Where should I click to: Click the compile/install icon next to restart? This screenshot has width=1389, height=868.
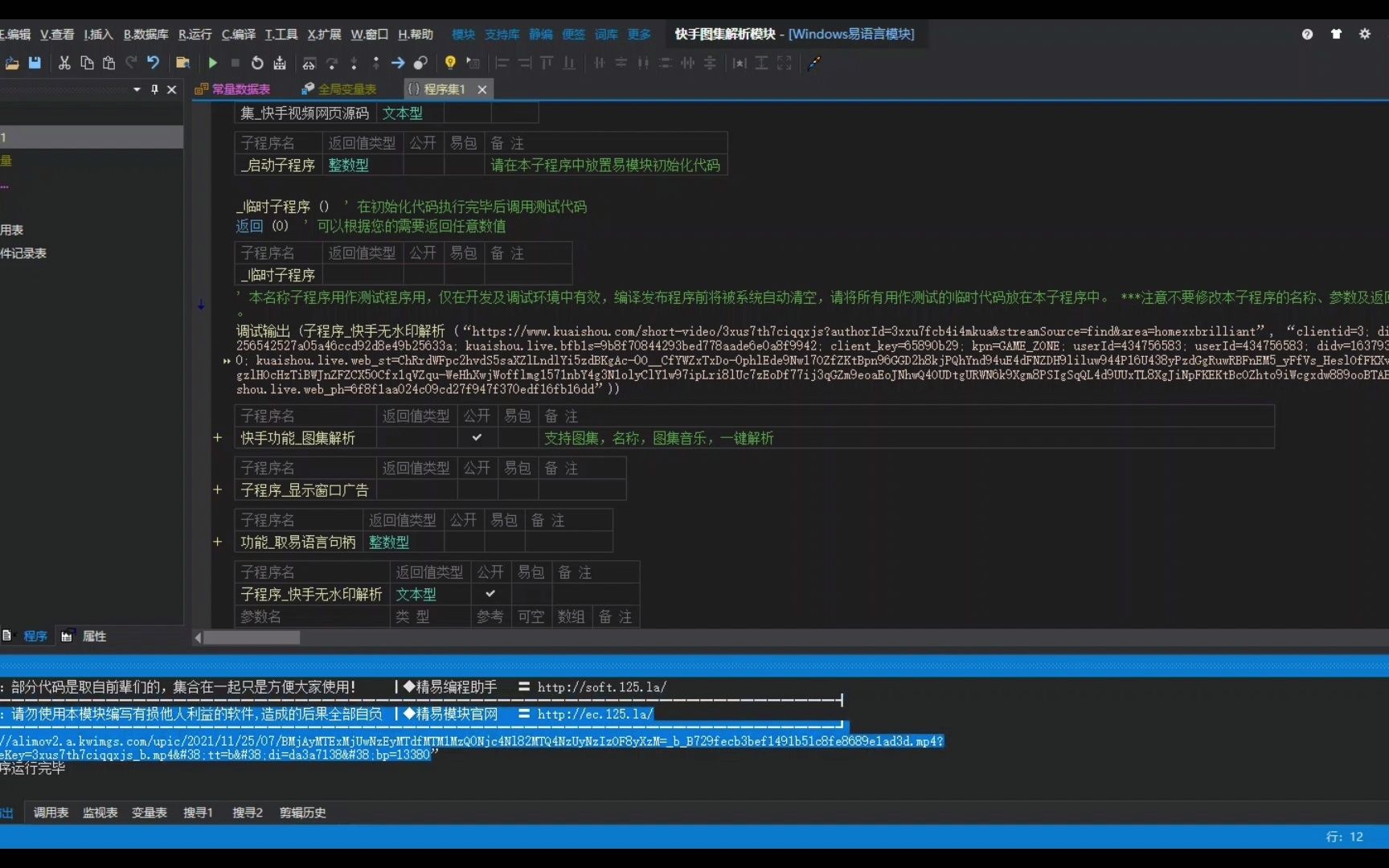pyautogui.click(x=280, y=63)
